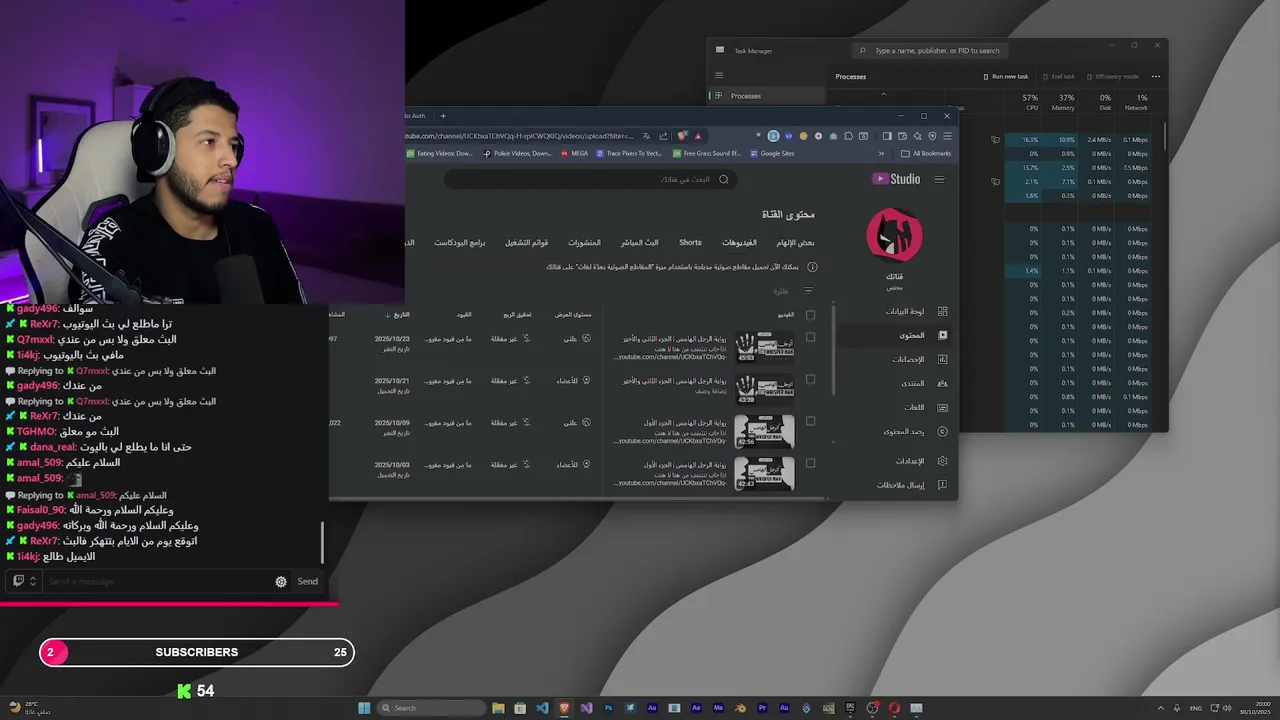Click the filter icon above the video list
The image size is (1280, 720).
click(808, 291)
